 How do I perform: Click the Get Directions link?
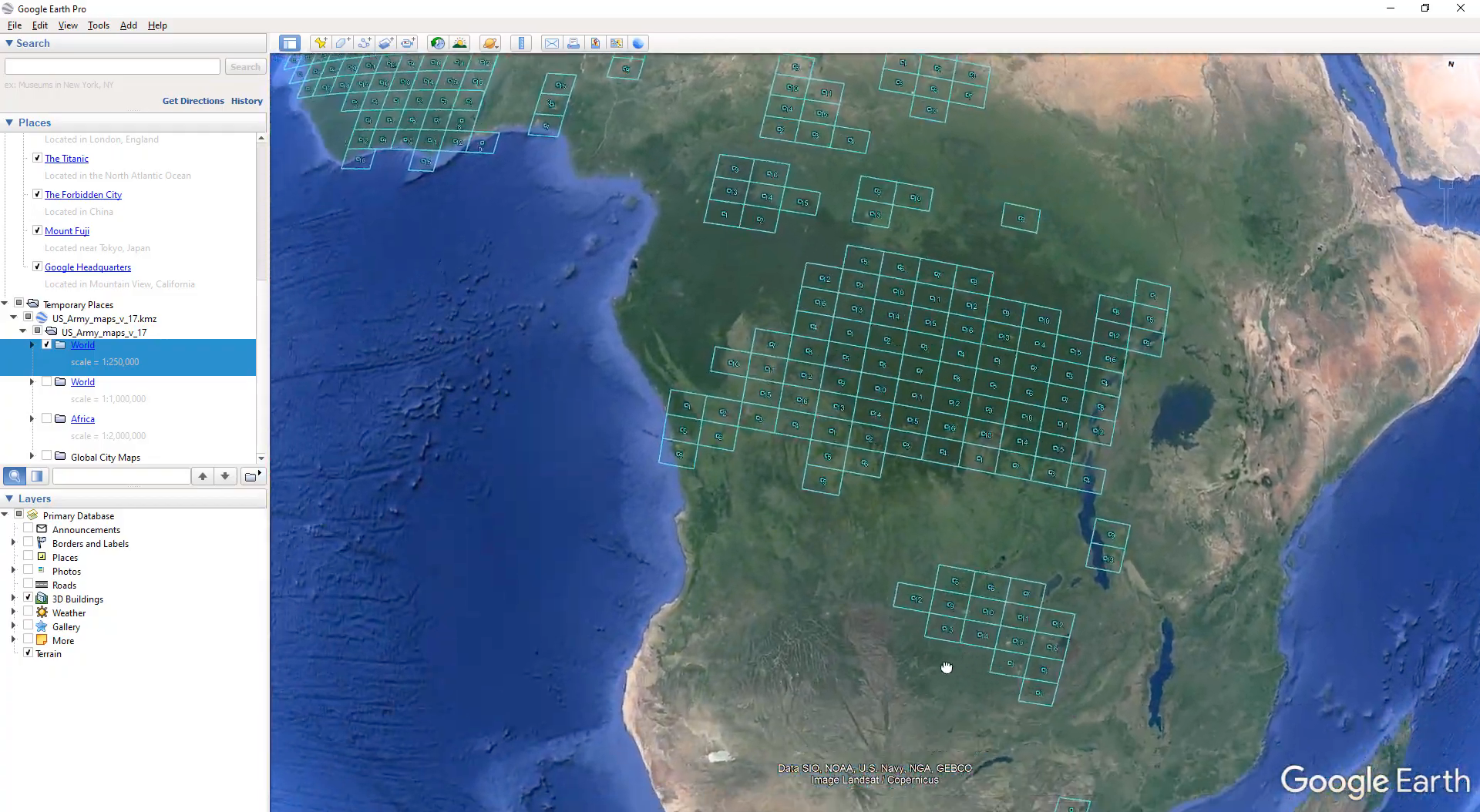193,101
